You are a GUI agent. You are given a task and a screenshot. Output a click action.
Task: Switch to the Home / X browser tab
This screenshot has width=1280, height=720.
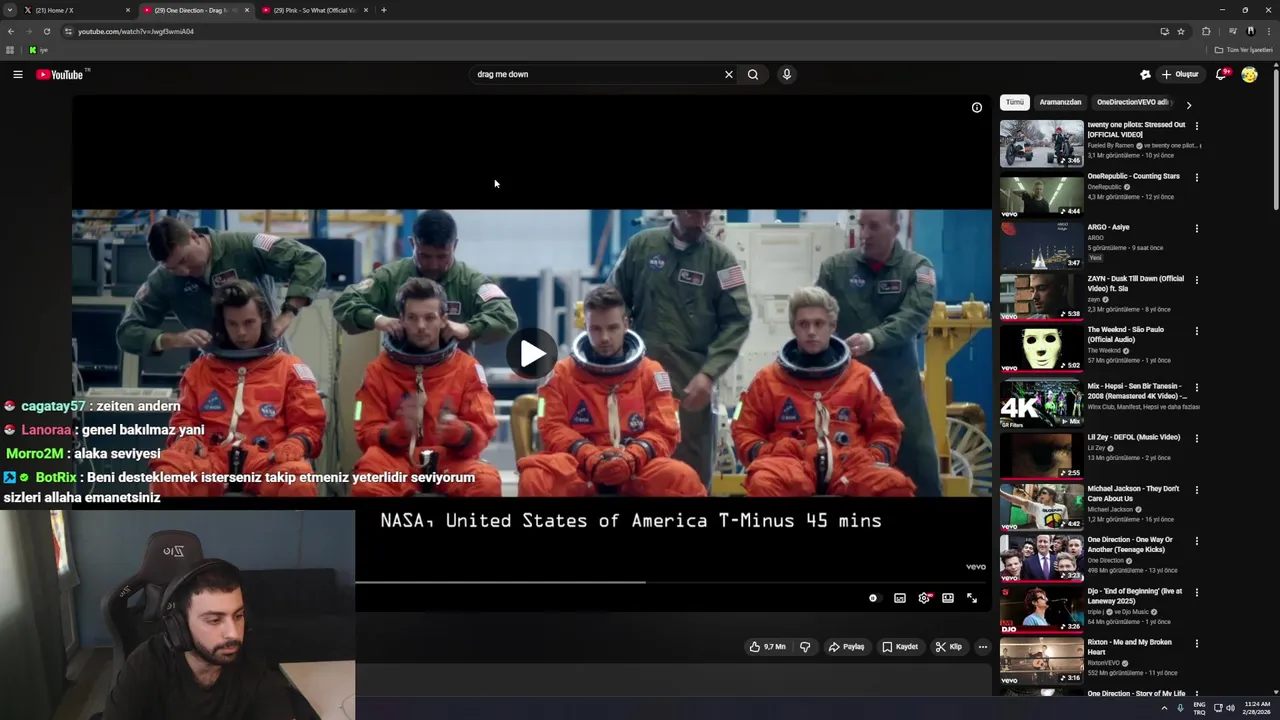point(76,10)
